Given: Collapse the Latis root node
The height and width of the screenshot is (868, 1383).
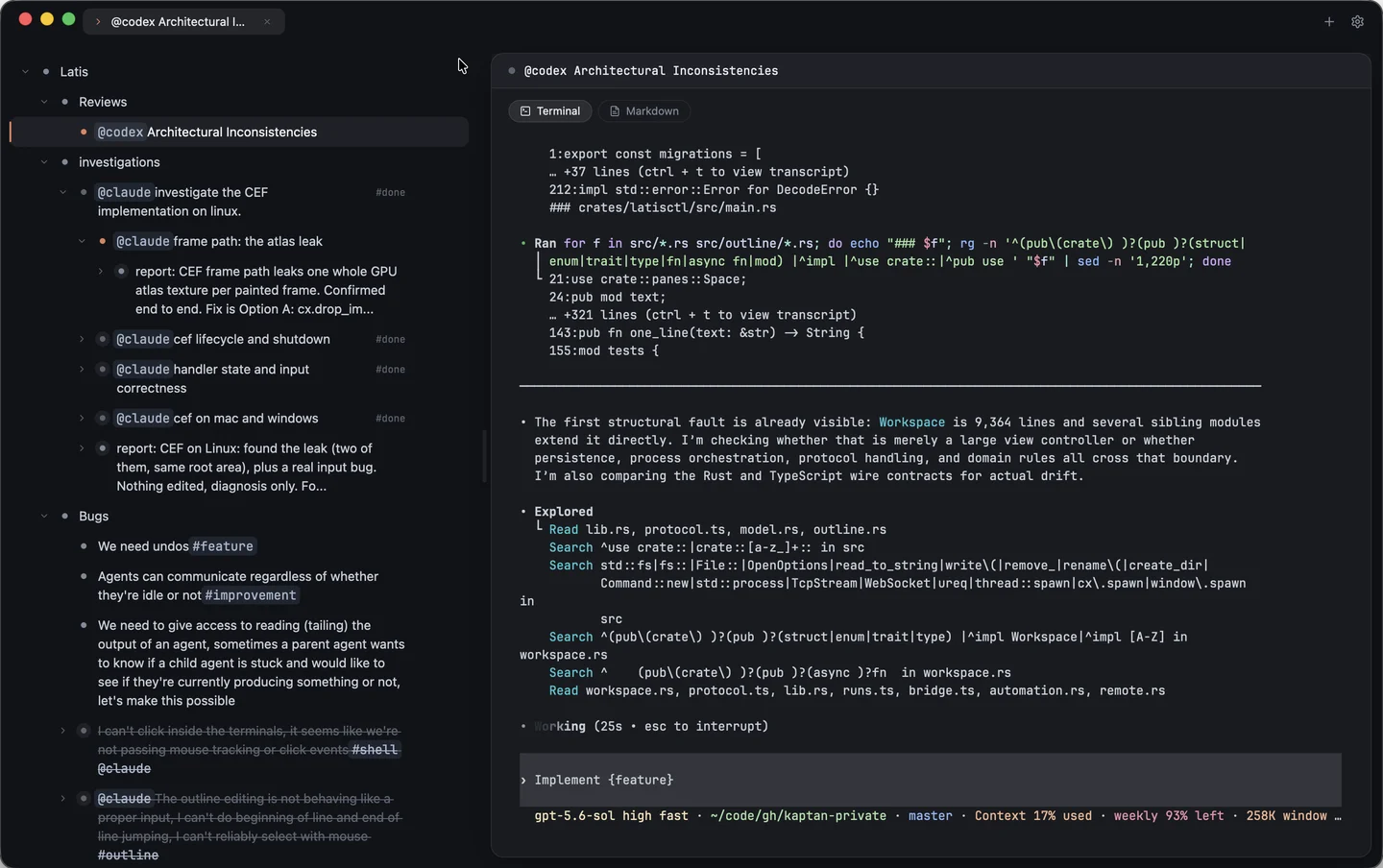Looking at the screenshot, I should pos(26,72).
